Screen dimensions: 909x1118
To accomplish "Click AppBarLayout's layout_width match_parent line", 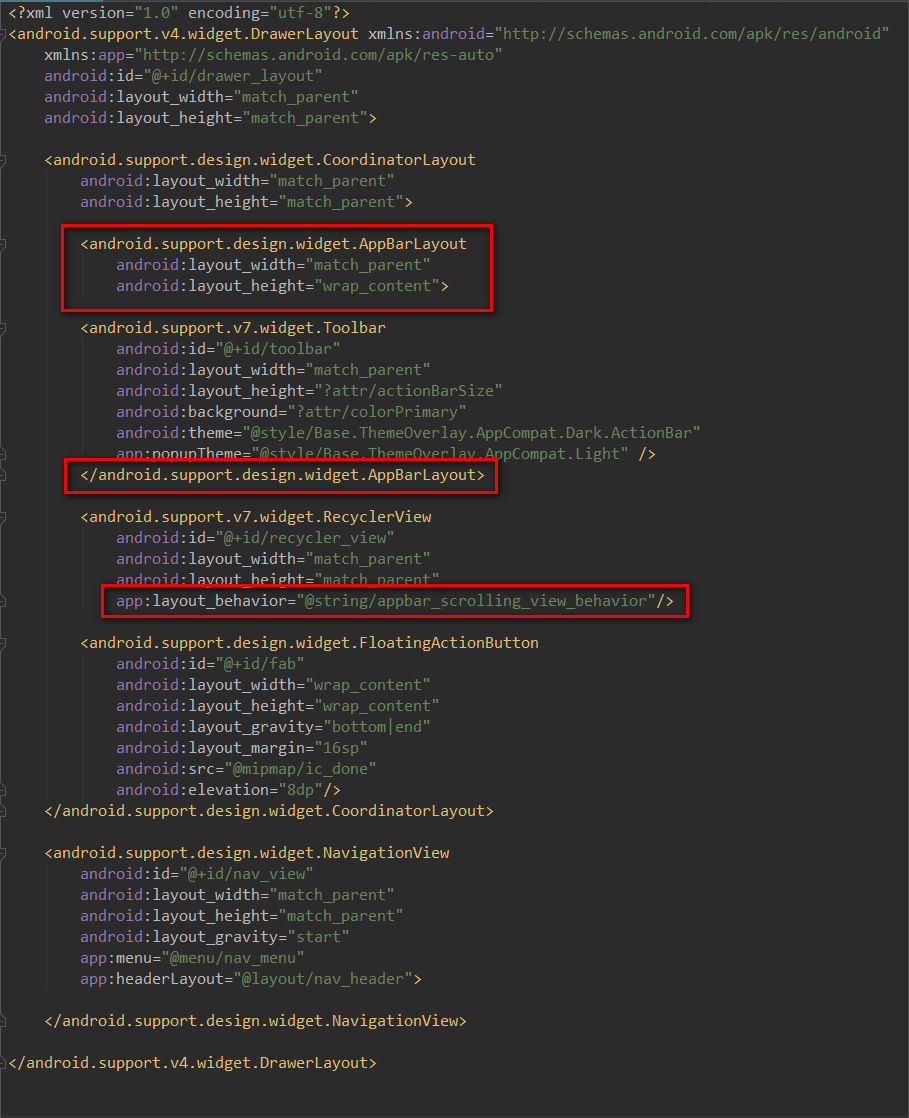I will 273,265.
